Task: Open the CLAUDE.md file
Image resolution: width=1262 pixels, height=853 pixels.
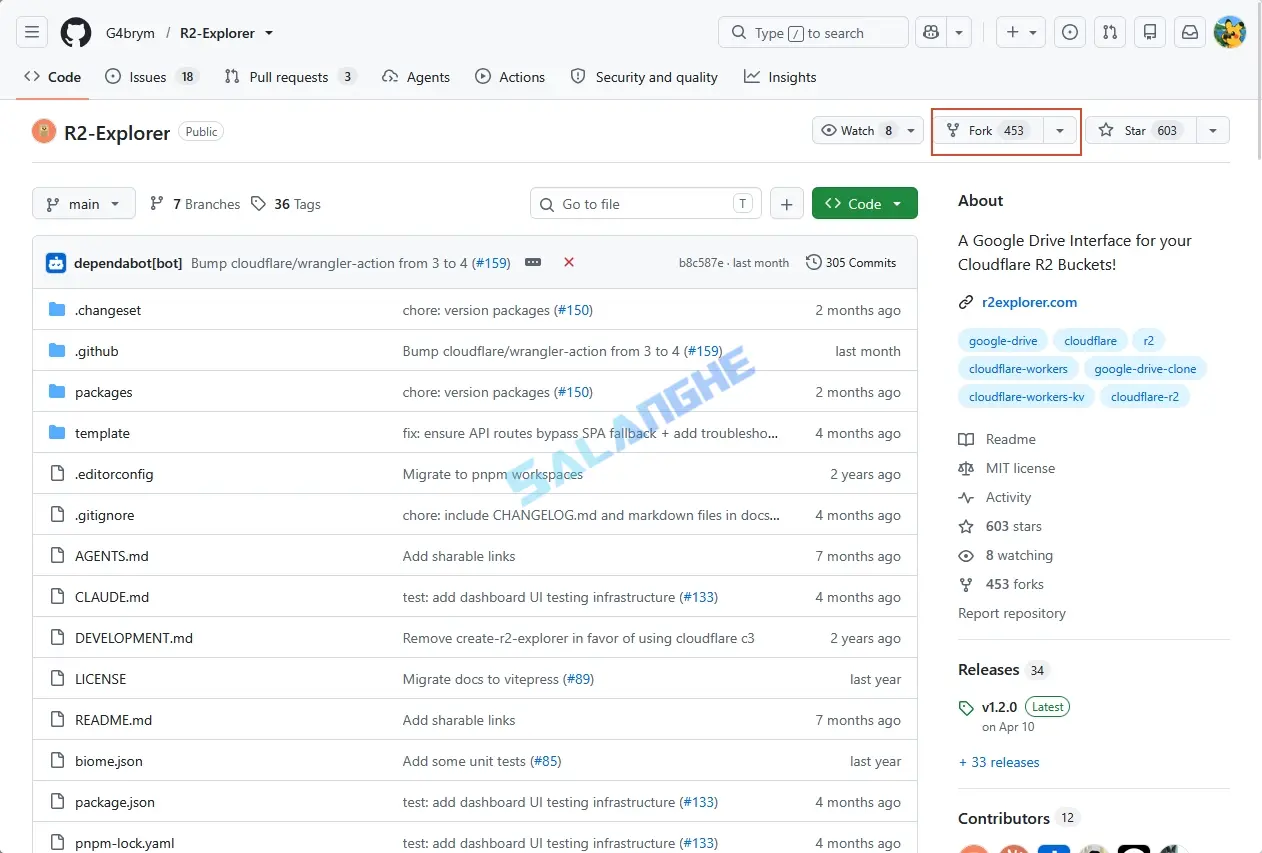Action: point(112,597)
